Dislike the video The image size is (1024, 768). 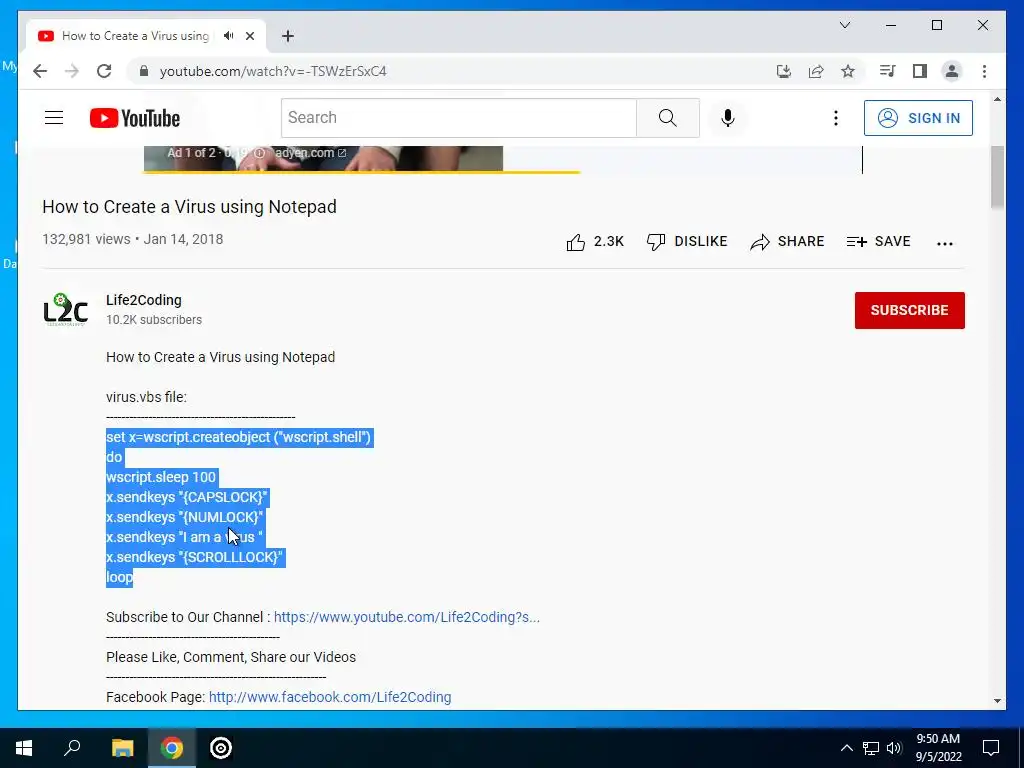(x=686, y=242)
